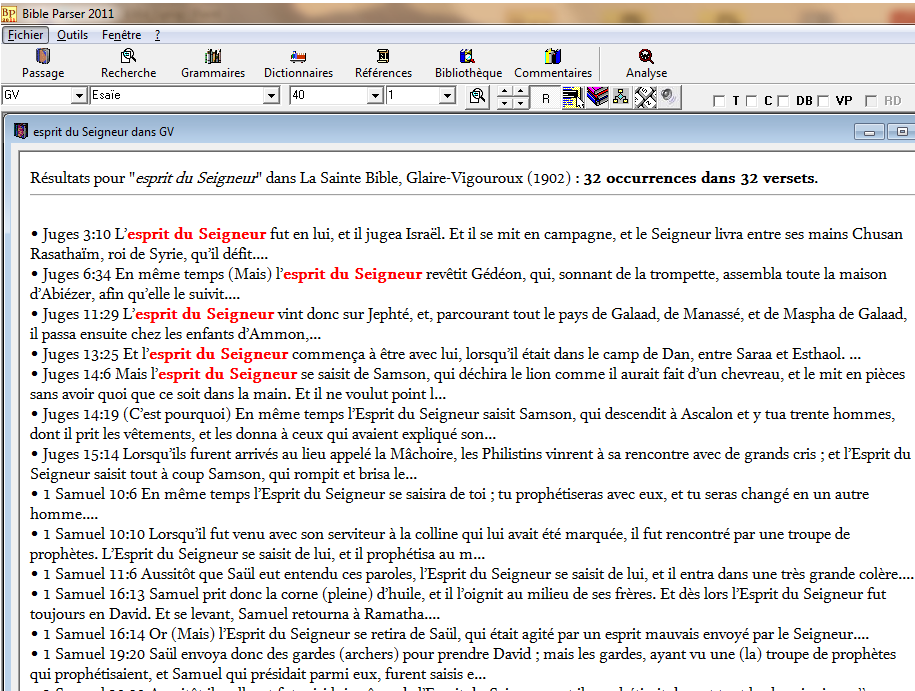
Task: Click the text list icon with cursor
Action: pos(573,97)
